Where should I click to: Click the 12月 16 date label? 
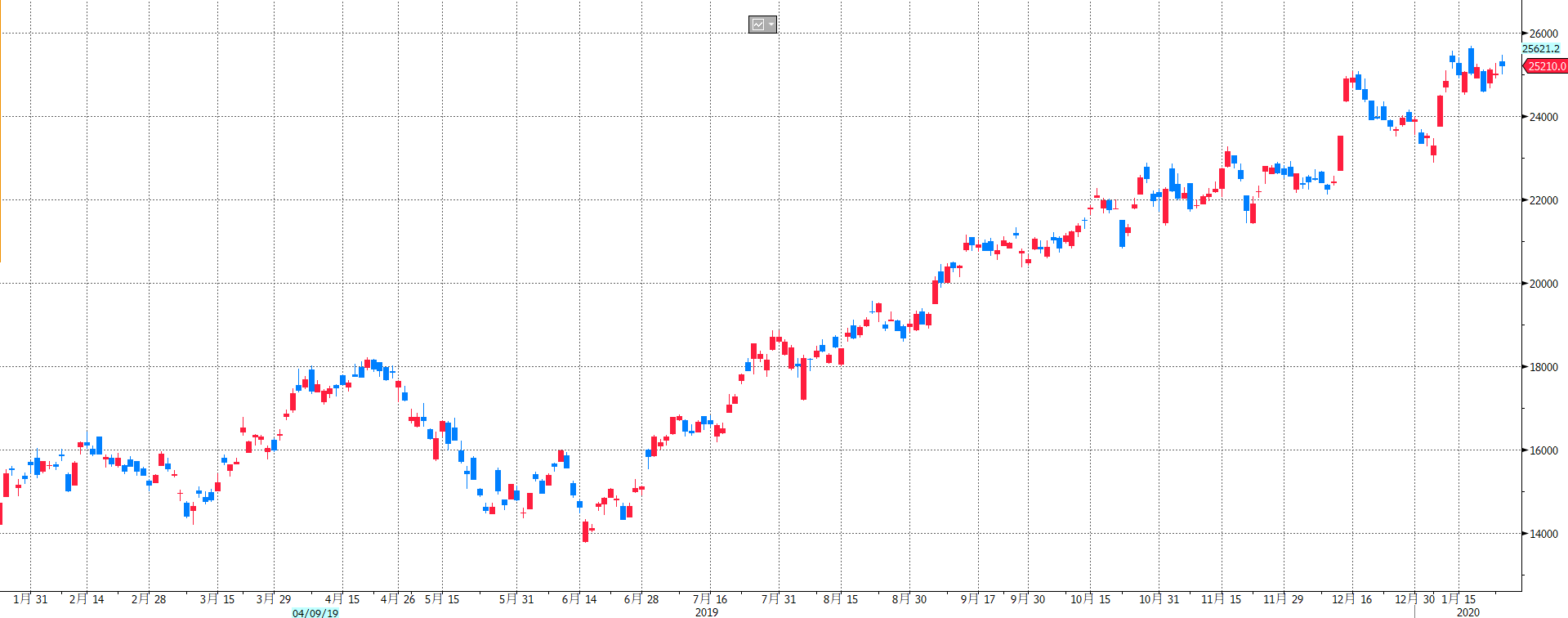point(1352,599)
